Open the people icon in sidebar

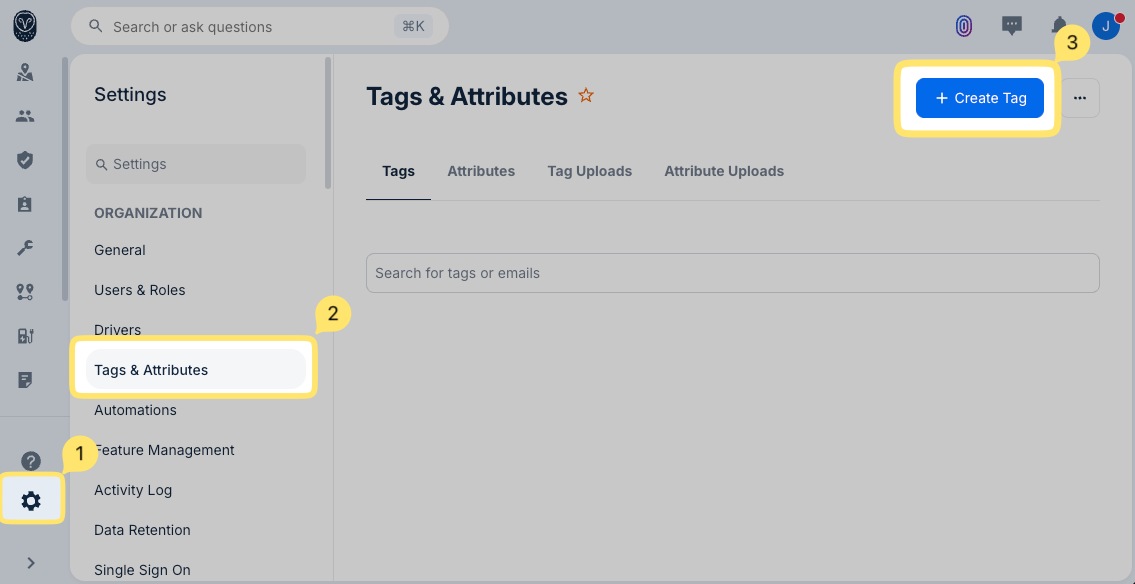click(x=25, y=116)
